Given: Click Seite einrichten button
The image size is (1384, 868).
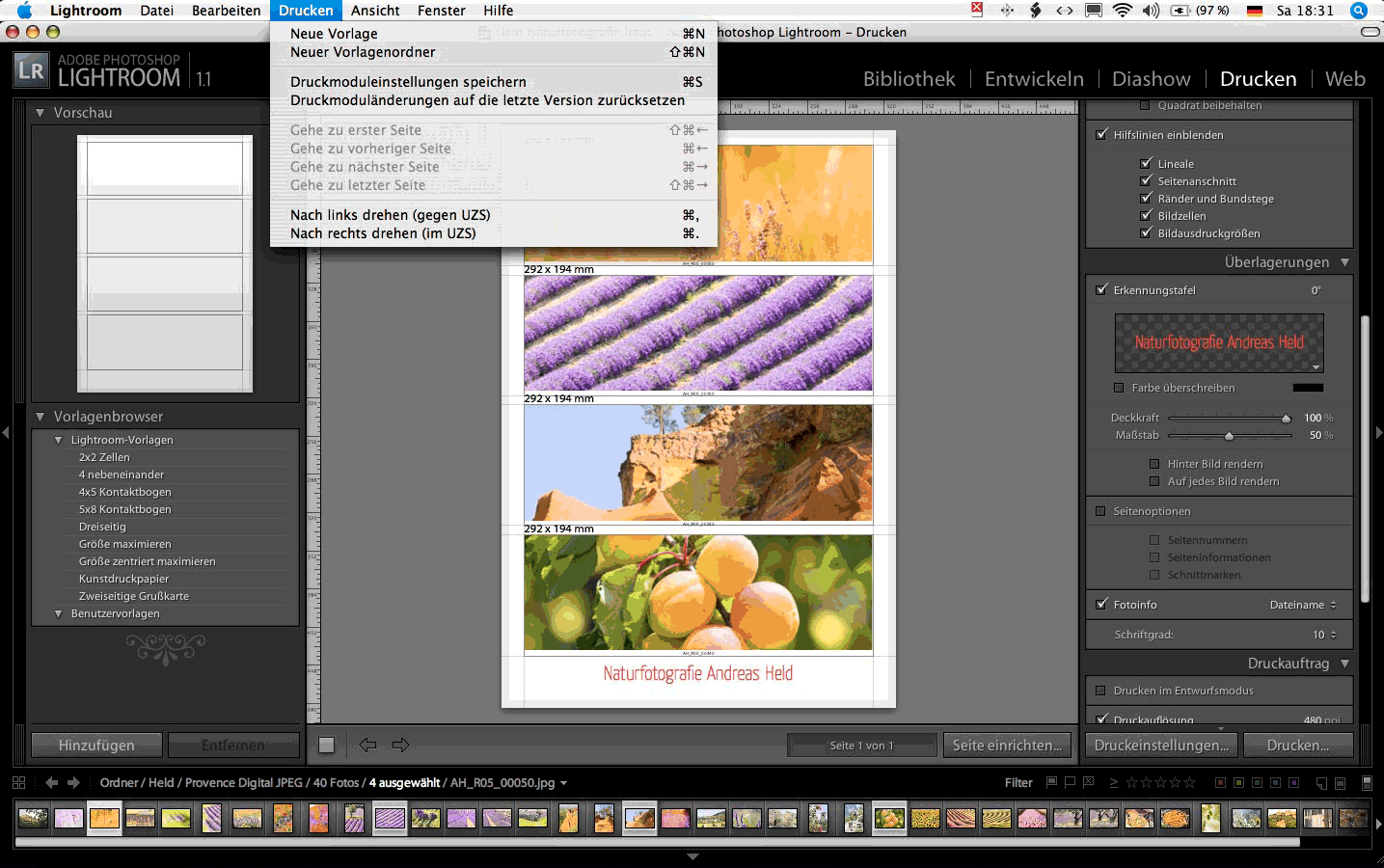Looking at the screenshot, I should [1007, 745].
